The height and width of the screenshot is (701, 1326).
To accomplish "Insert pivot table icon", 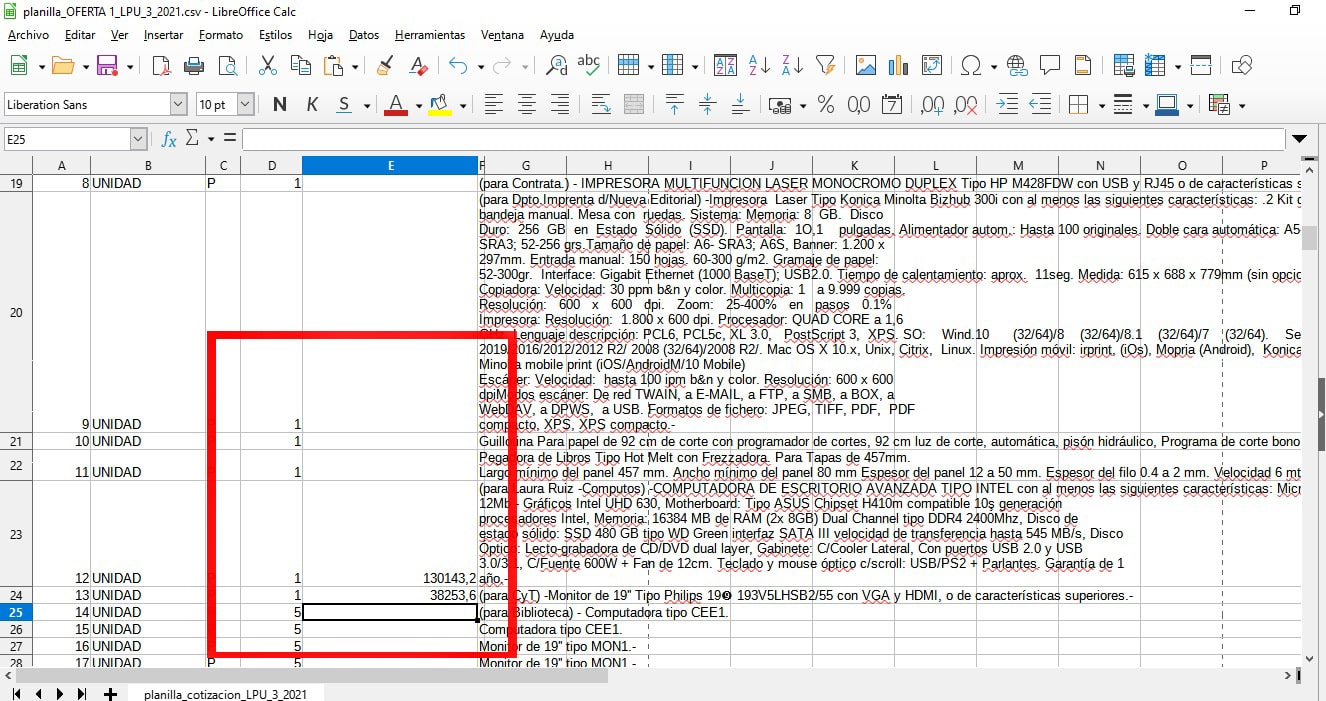I will click(x=932, y=66).
